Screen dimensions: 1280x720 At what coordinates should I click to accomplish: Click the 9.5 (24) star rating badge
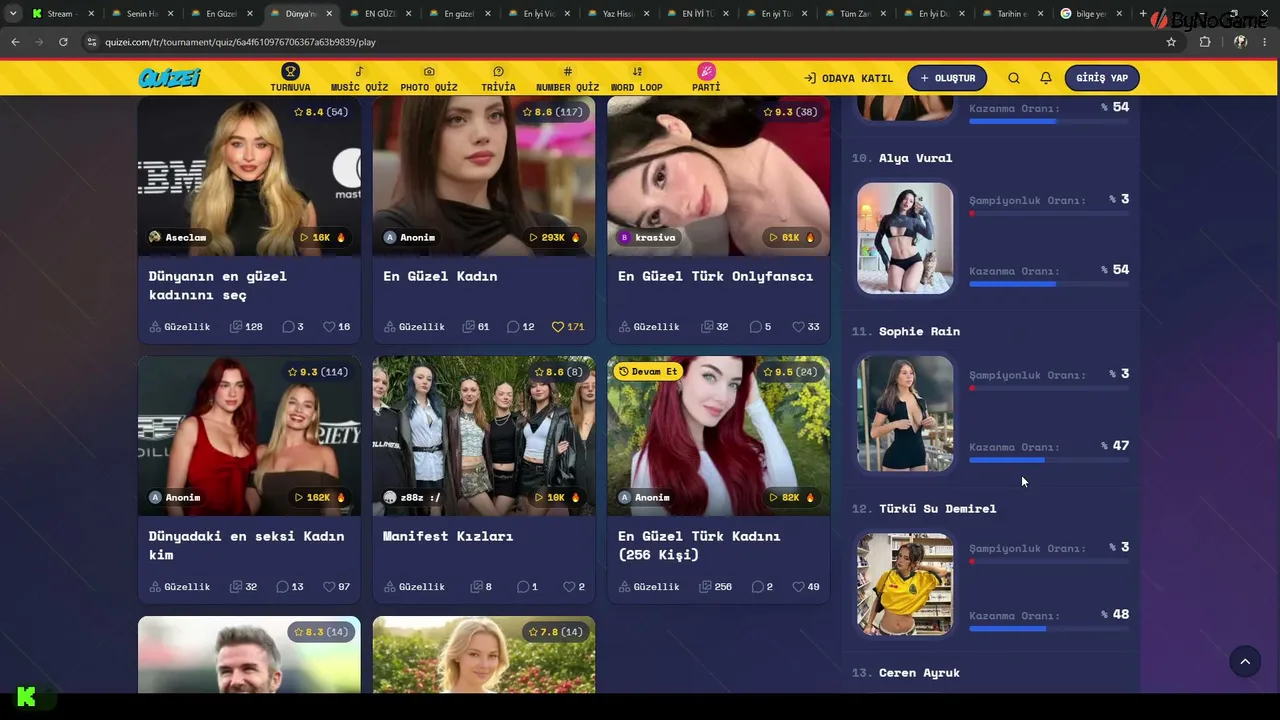point(790,372)
